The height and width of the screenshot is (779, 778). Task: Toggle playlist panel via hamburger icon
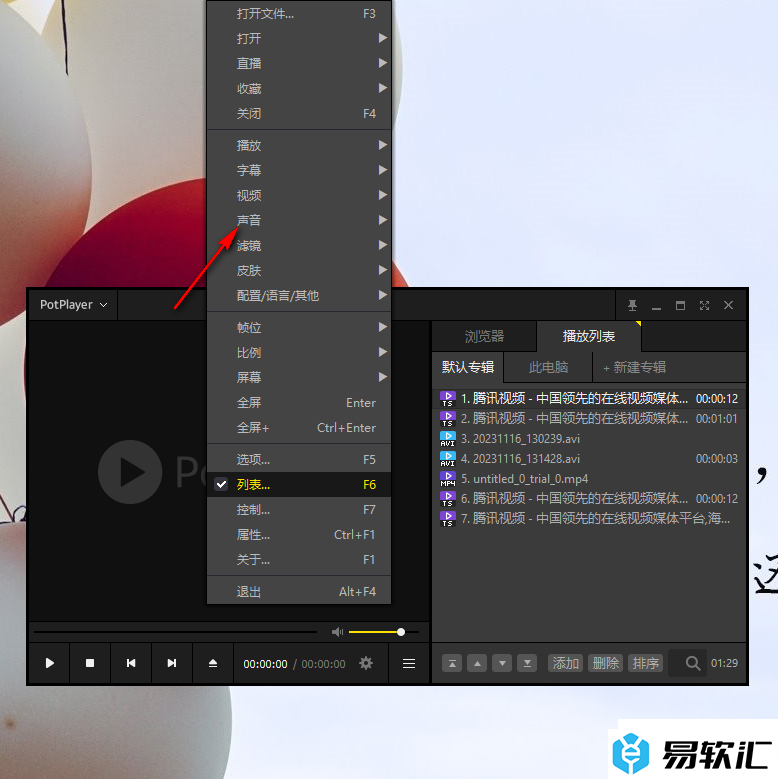409,663
